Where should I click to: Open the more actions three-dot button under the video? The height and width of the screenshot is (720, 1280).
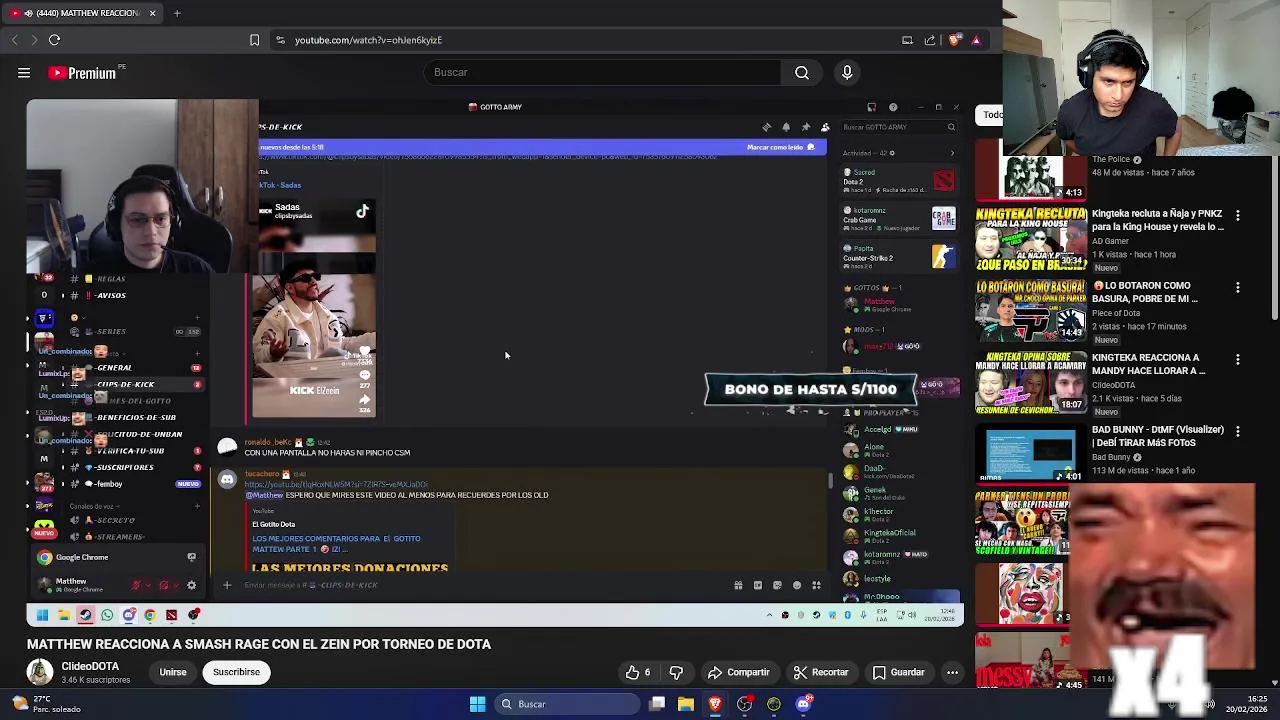pos(952,673)
